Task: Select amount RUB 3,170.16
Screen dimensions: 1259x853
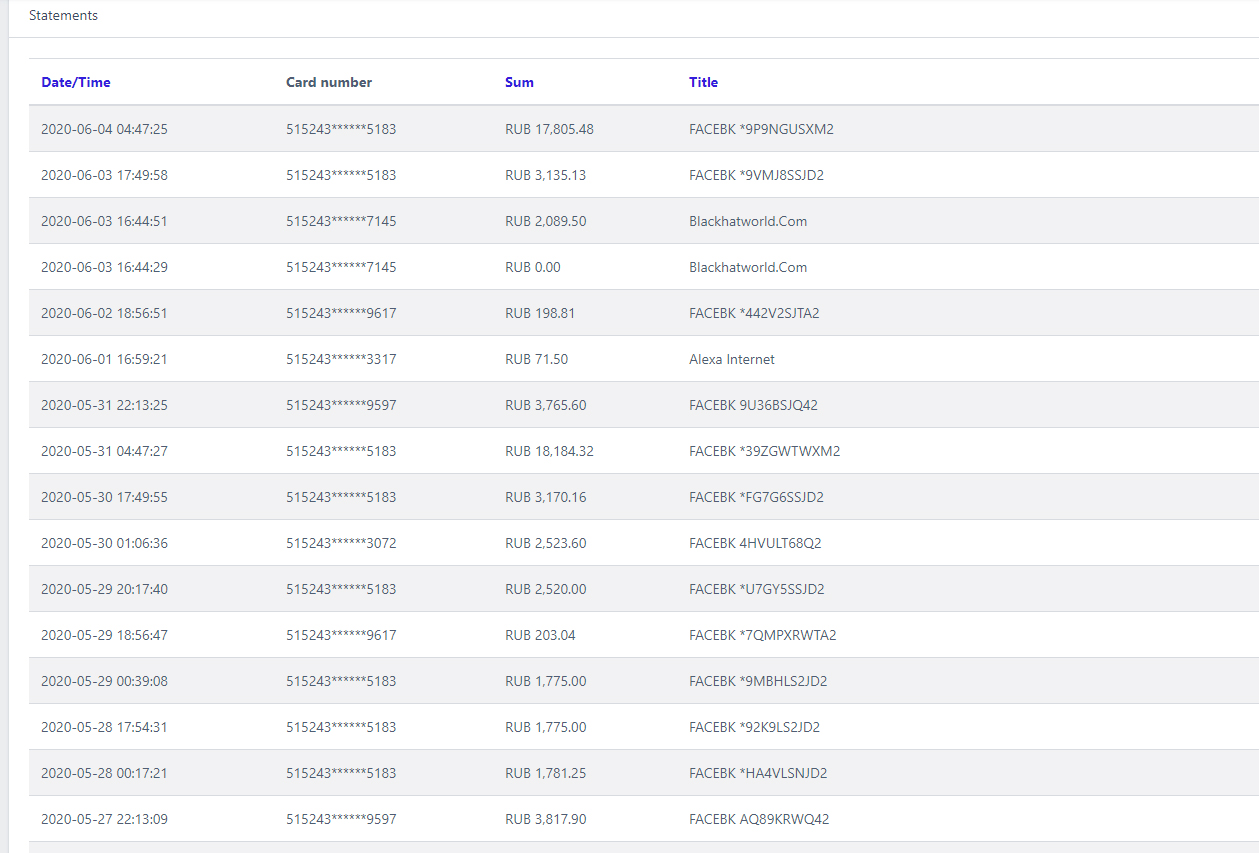Action: [545, 497]
